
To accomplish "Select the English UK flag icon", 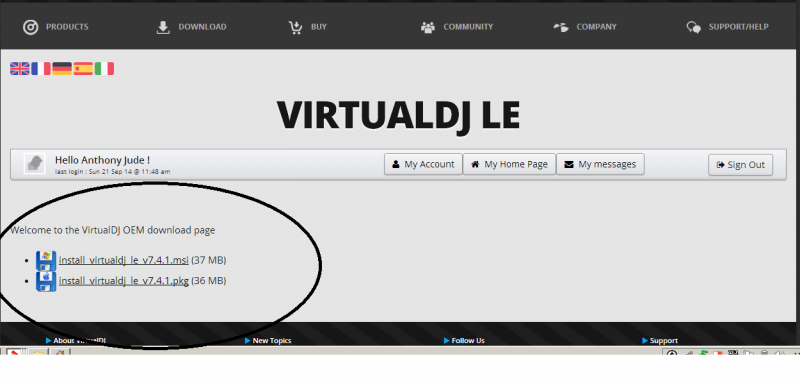I will [20, 68].
